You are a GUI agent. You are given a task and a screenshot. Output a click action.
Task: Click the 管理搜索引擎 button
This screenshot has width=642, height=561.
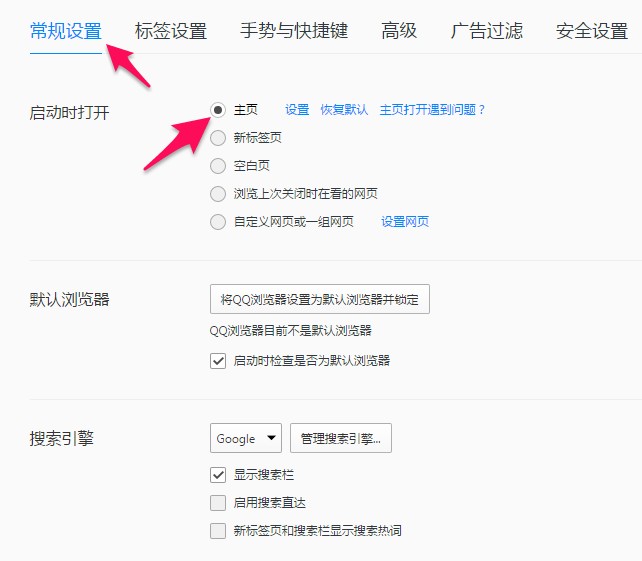(341, 438)
